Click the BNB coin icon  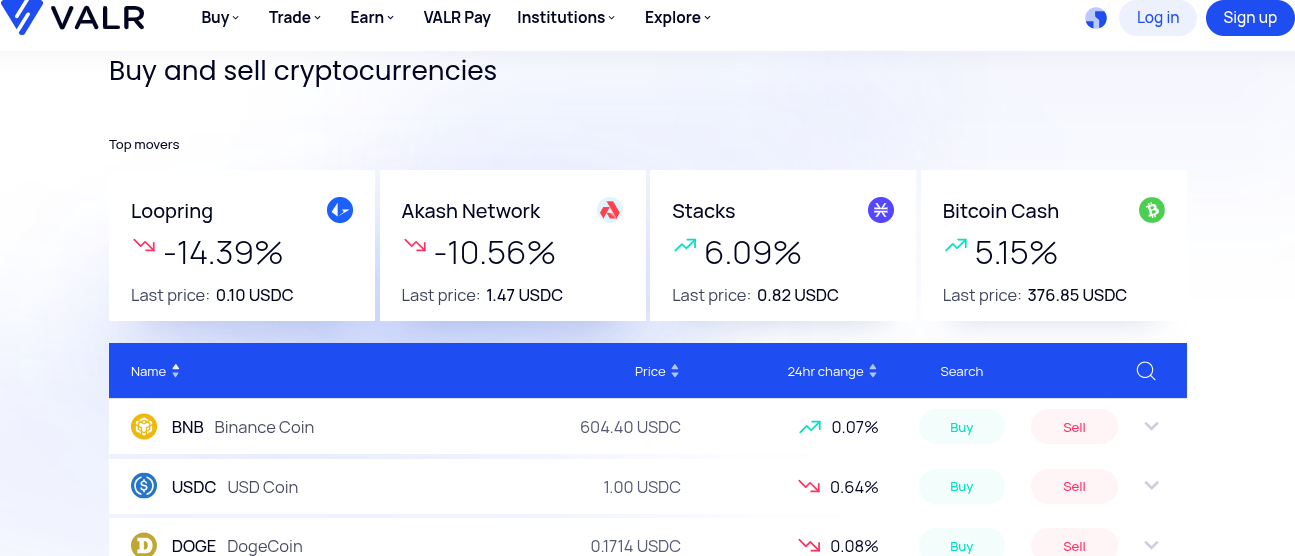(144, 427)
